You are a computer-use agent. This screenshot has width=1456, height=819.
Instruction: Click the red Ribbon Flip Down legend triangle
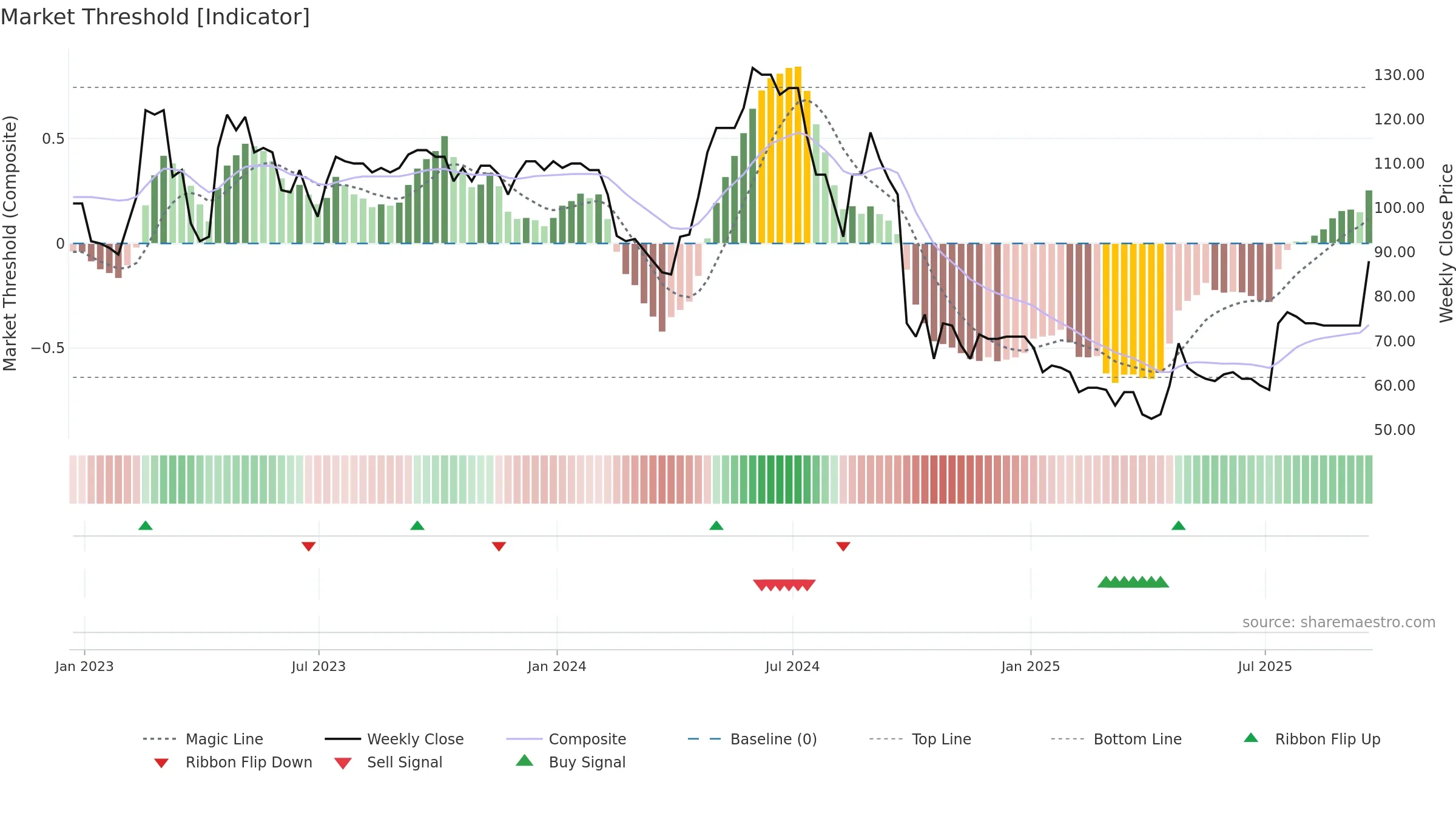tap(161, 763)
